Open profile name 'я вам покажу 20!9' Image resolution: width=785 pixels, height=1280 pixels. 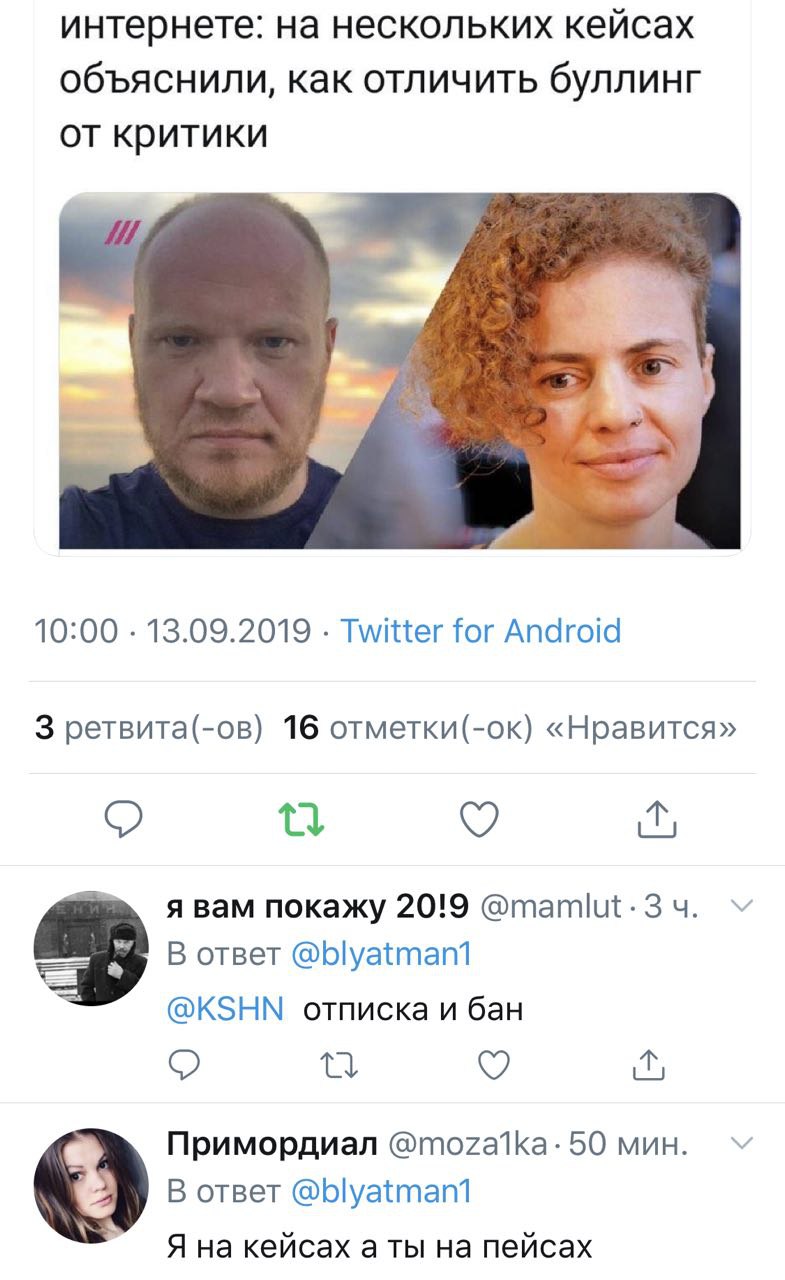coord(319,907)
